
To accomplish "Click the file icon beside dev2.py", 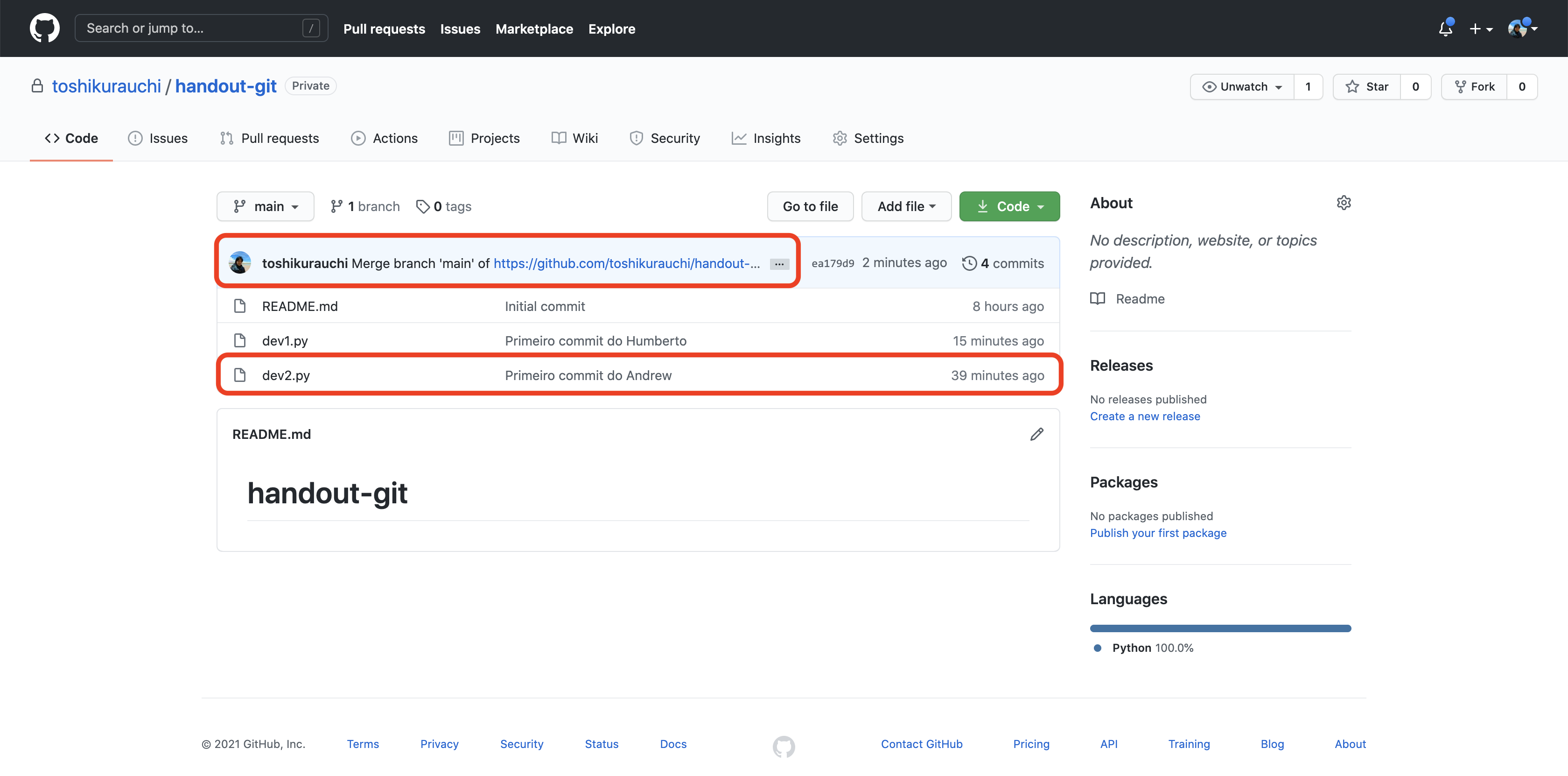I will pyautogui.click(x=240, y=374).
